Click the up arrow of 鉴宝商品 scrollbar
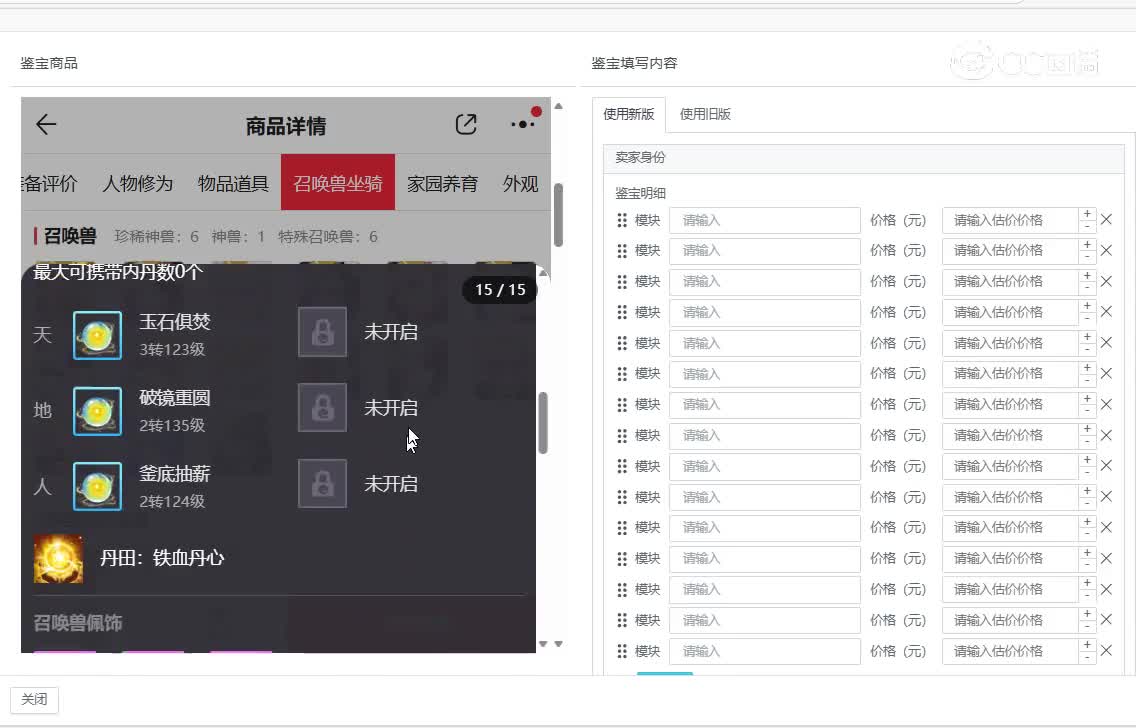This screenshot has height=728, width=1136. click(558, 106)
